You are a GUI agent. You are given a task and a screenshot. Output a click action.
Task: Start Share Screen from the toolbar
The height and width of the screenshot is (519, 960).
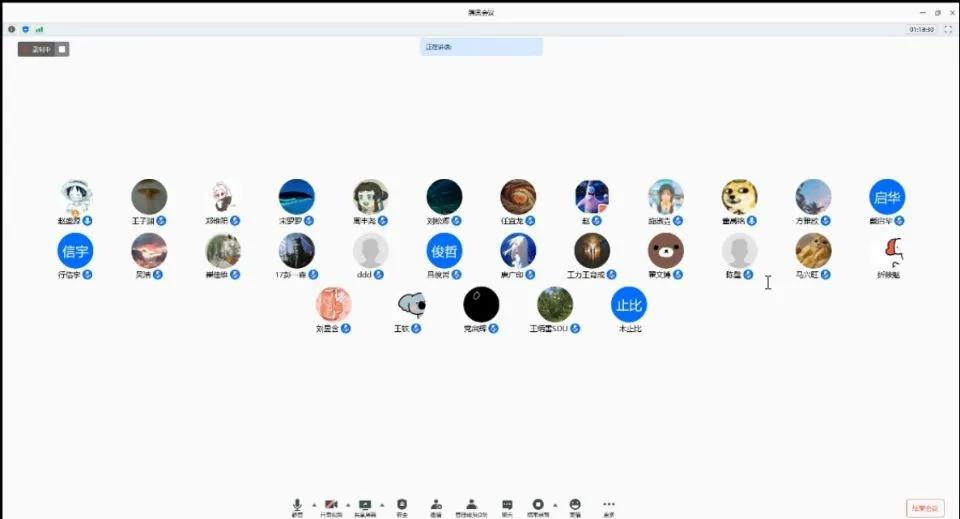click(x=365, y=506)
